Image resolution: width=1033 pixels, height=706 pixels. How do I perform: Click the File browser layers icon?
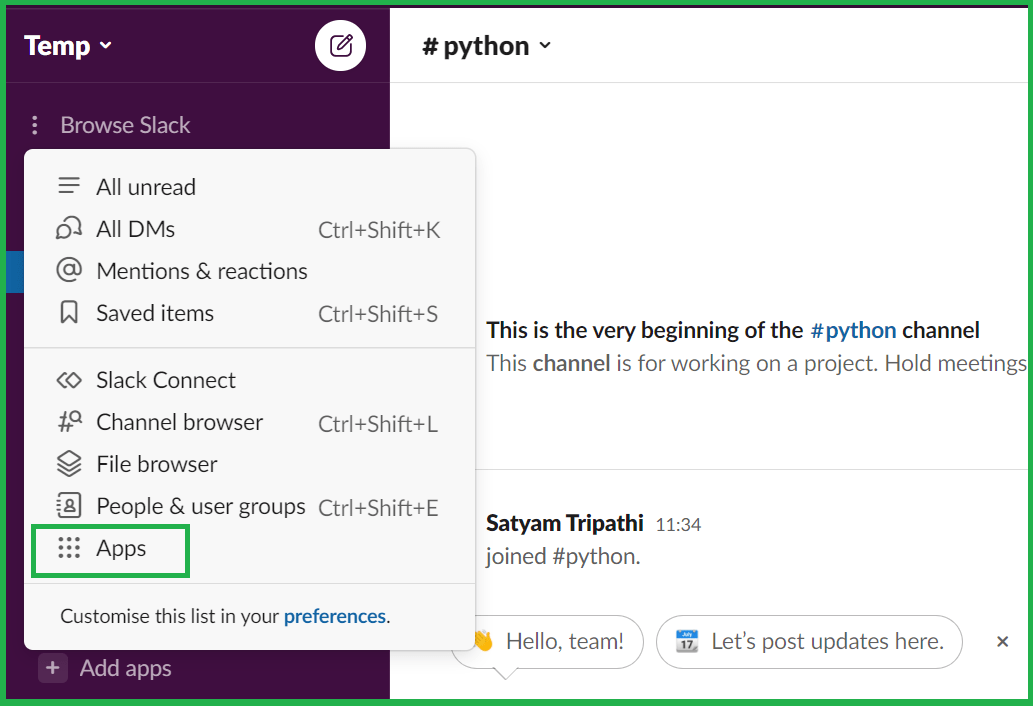point(69,464)
